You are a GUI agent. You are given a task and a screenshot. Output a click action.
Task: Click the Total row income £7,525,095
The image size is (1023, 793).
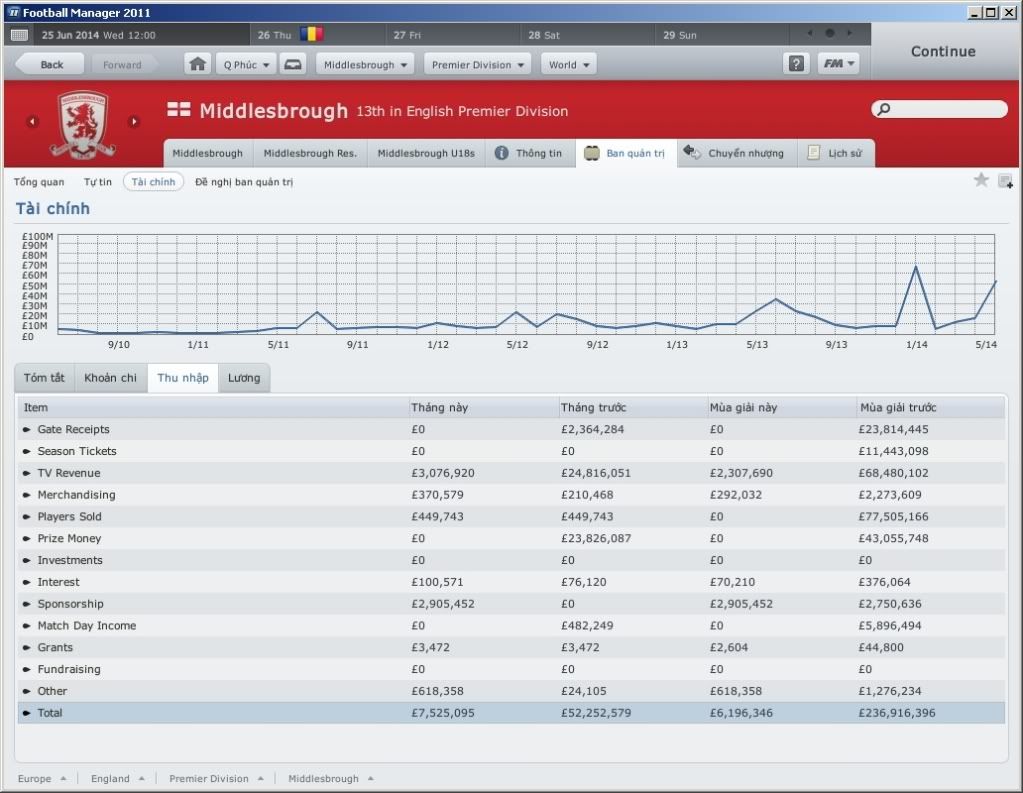443,713
